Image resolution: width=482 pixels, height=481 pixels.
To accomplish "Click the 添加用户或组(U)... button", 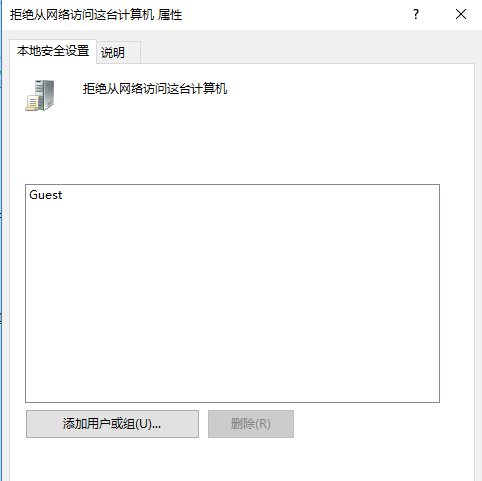I will tap(112, 424).
